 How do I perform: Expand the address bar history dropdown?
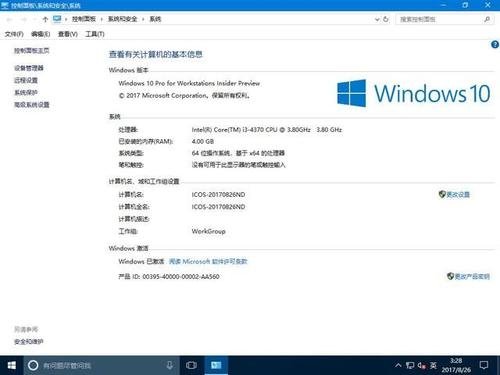pyautogui.click(x=377, y=19)
